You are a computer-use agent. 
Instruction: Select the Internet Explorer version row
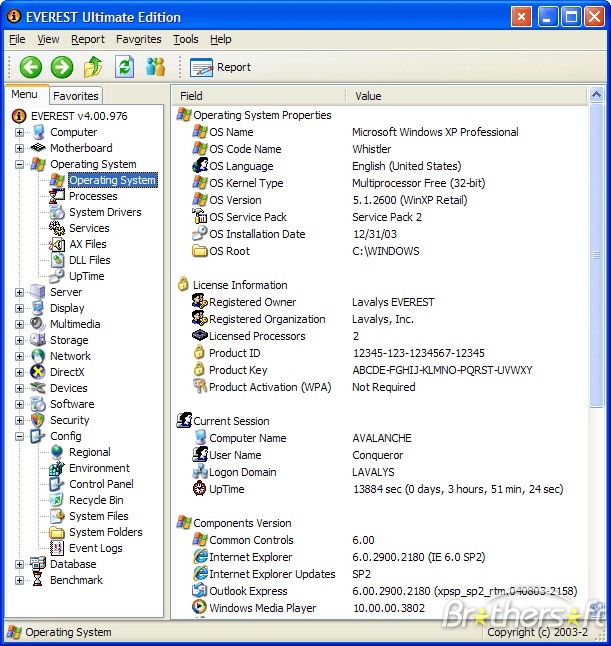click(379, 557)
